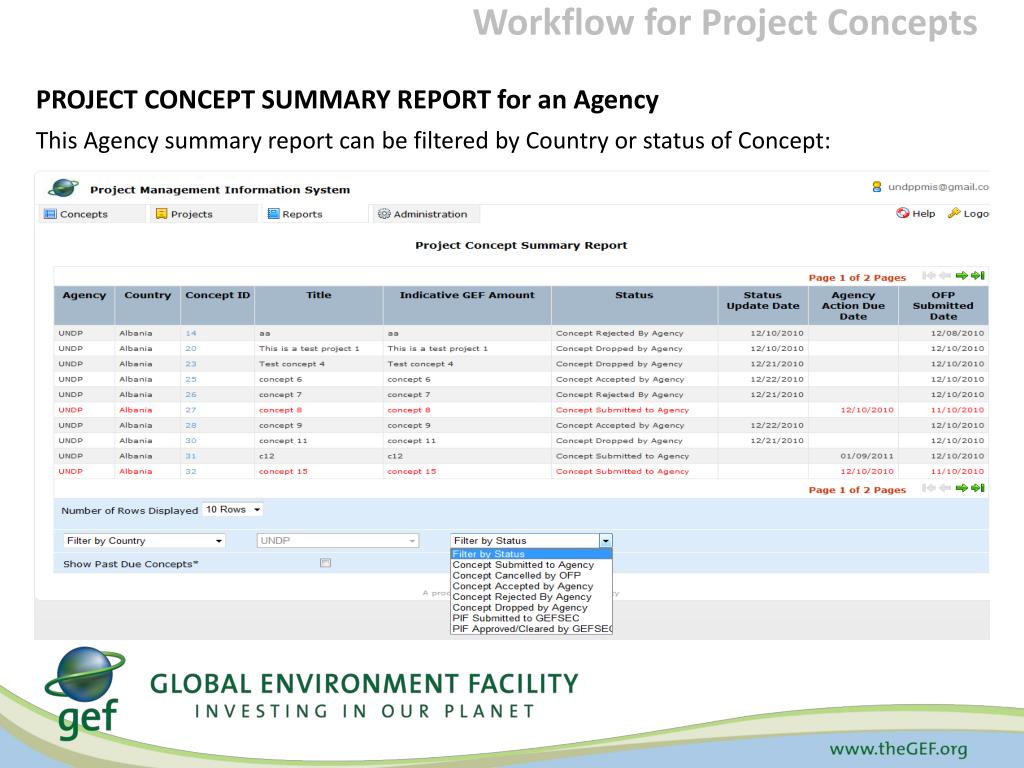Viewport: 1024px width, 768px height.
Task: Open concept ID 26 link
Action: point(191,394)
